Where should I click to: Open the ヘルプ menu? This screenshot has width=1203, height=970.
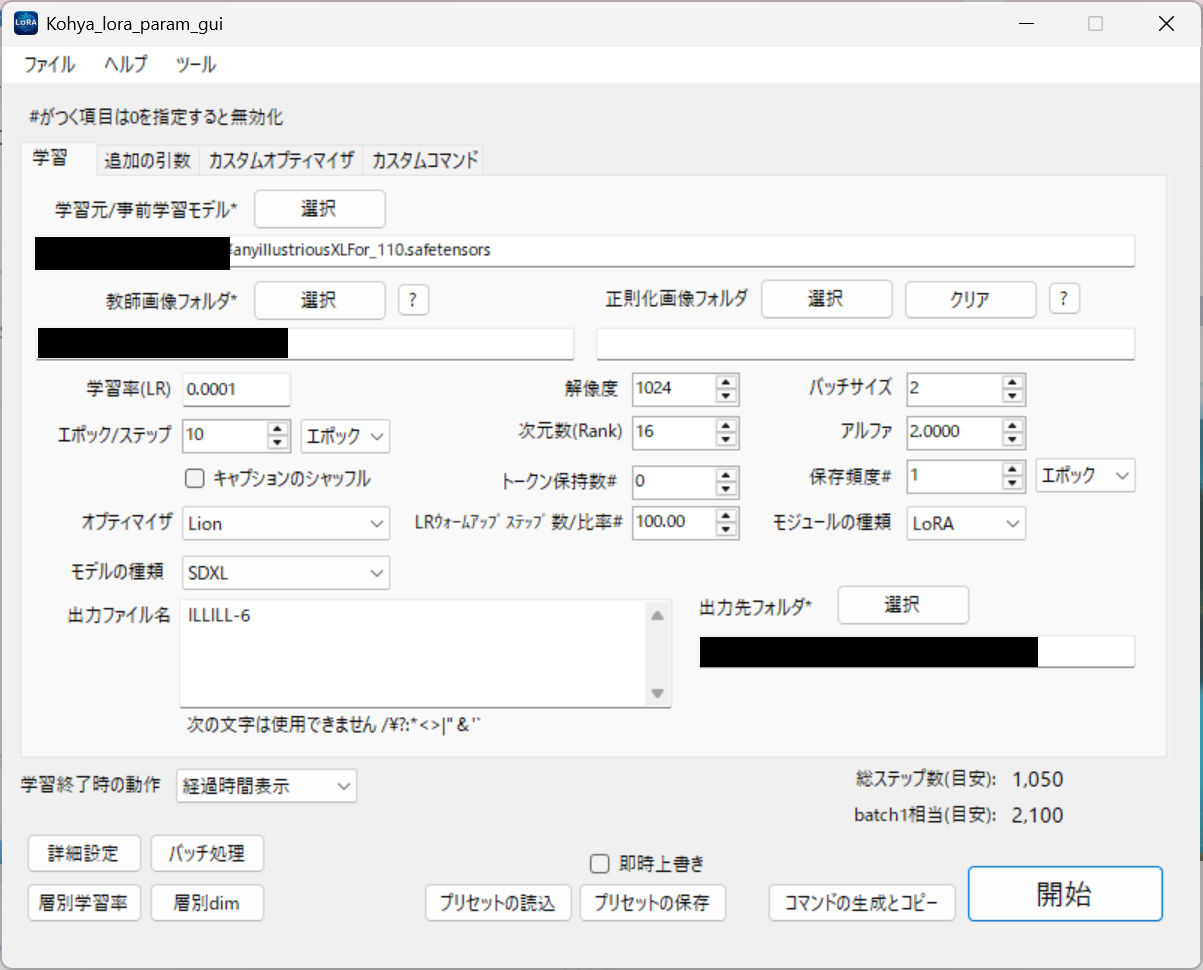click(x=125, y=65)
